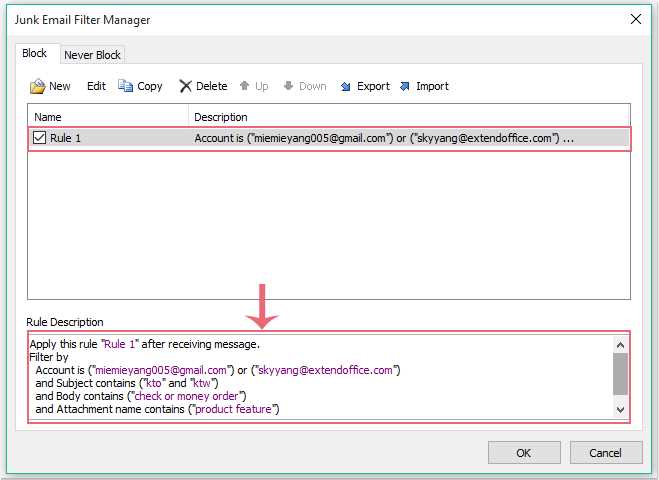Screen dimensions: 659x480
Task: Select Edit in the toolbar
Action: coord(96,86)
